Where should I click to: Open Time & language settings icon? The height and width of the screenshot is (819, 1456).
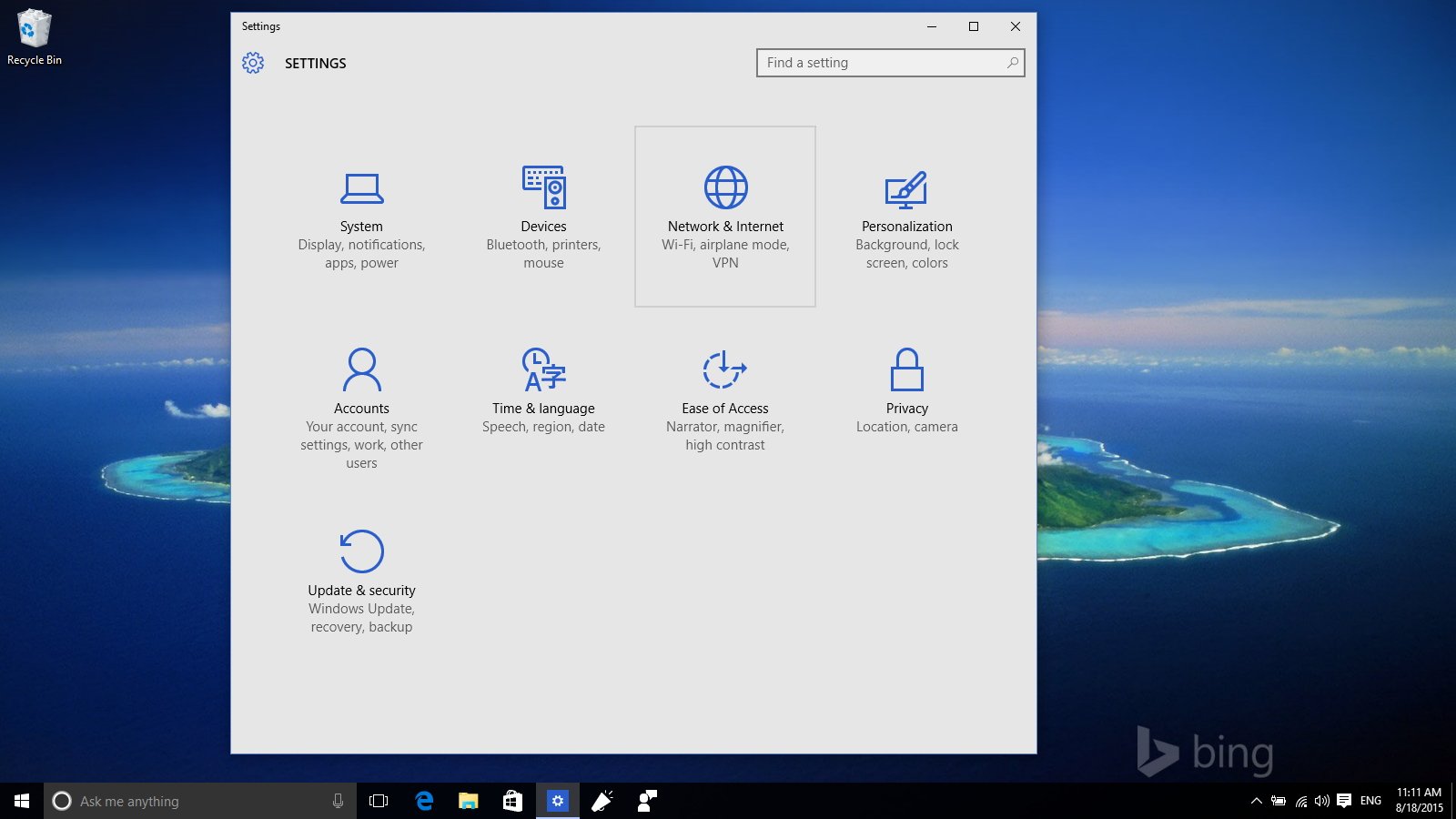click(x=543, y=369)
